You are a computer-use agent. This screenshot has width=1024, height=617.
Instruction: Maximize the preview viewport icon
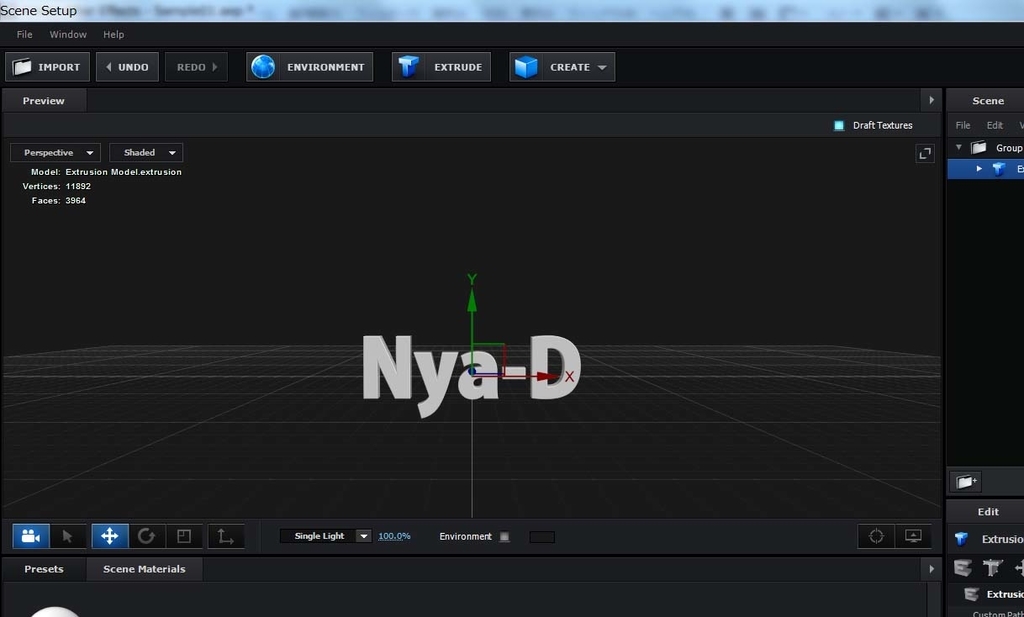[925, 153]
